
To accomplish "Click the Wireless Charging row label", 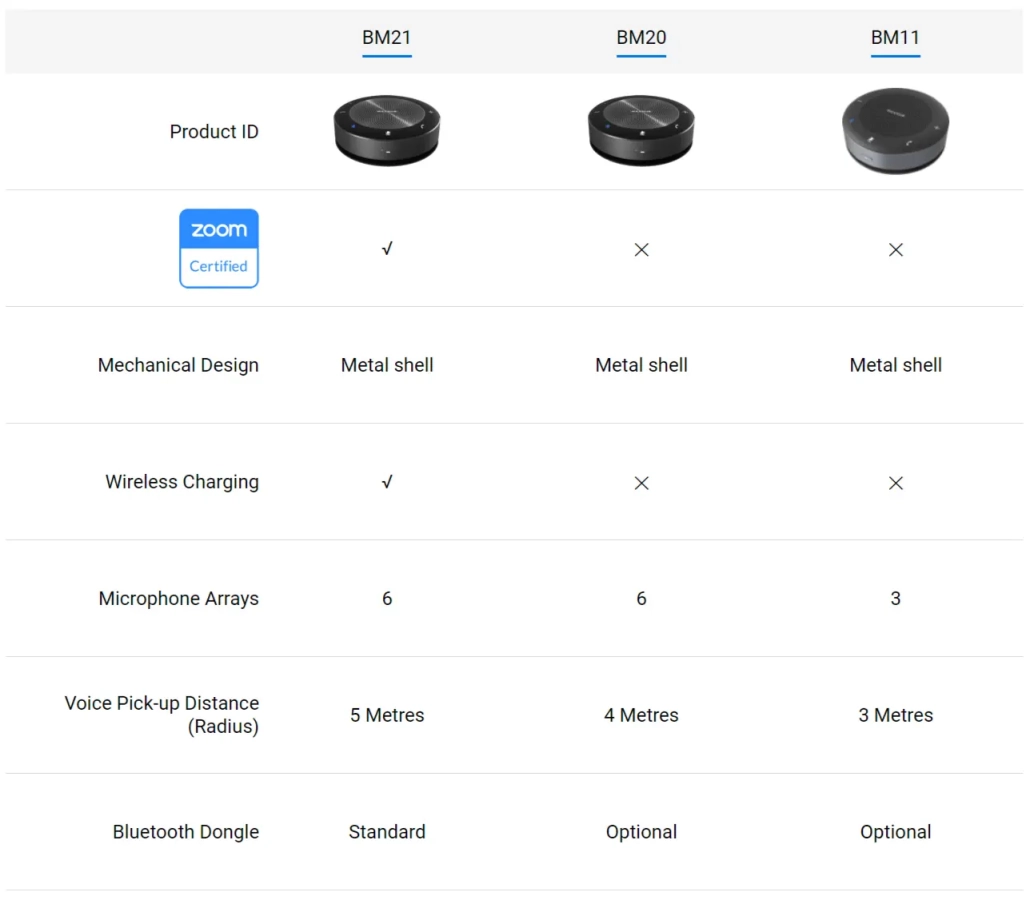I will click(x=182, y=482).
